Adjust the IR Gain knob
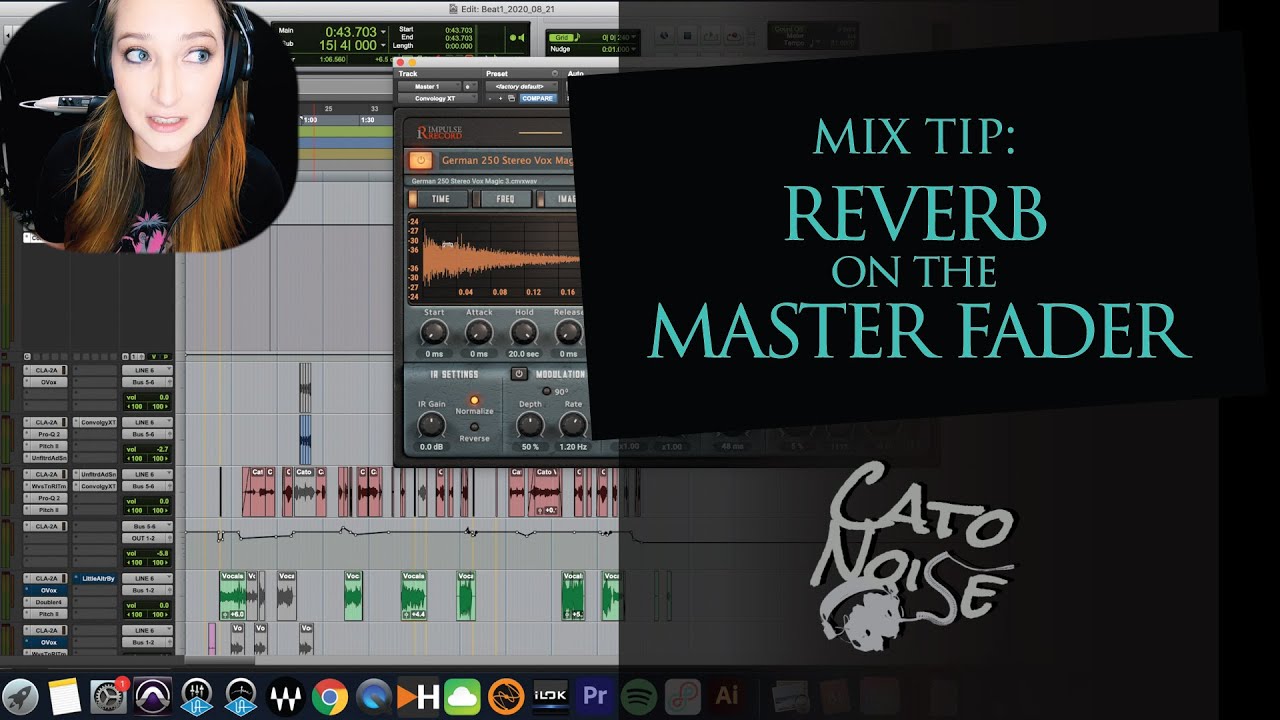This screenshot has width=1280, height=720. coord(431,425)
